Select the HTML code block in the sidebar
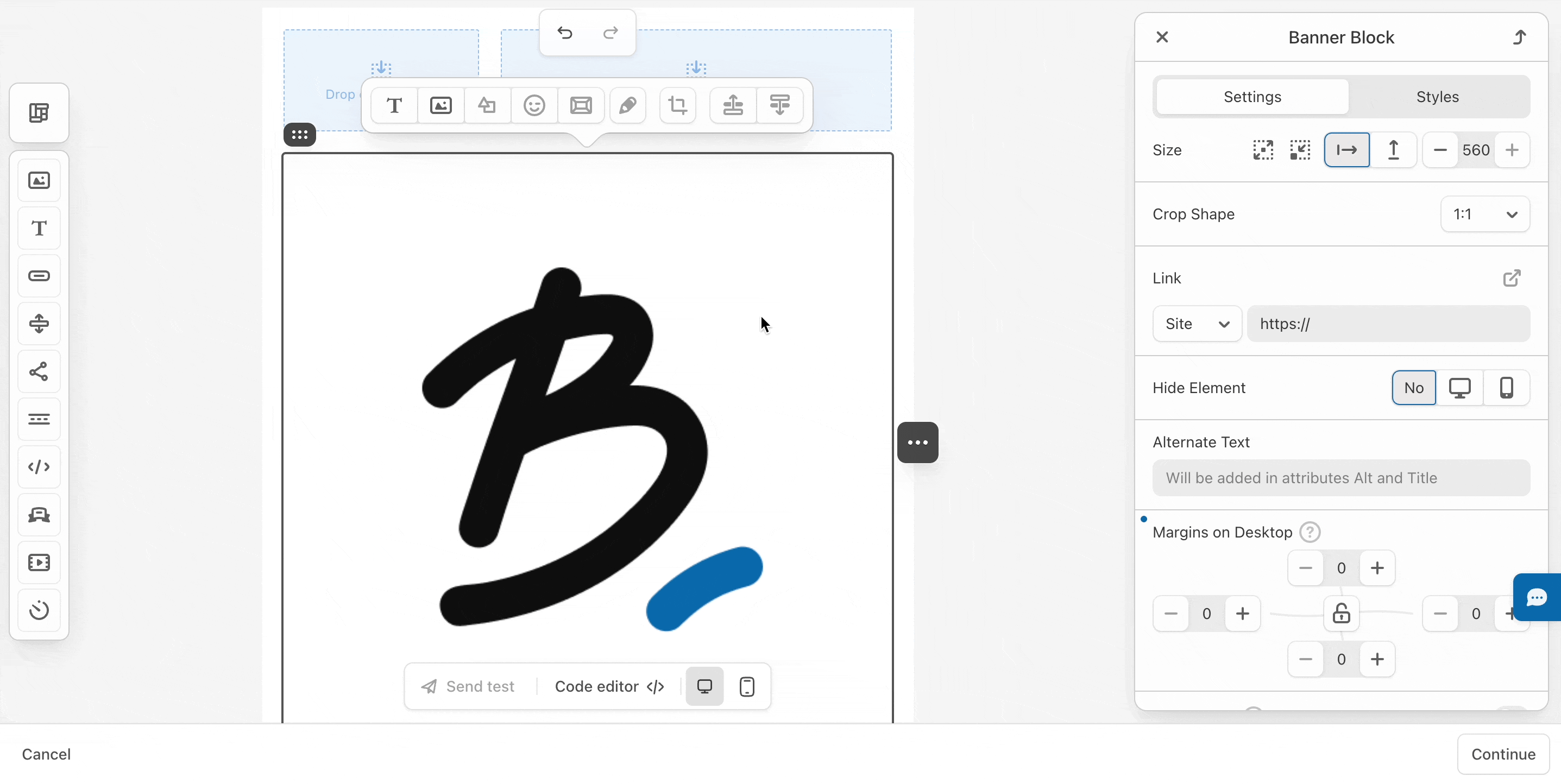The image size is (1561, 784). point(40,467)
